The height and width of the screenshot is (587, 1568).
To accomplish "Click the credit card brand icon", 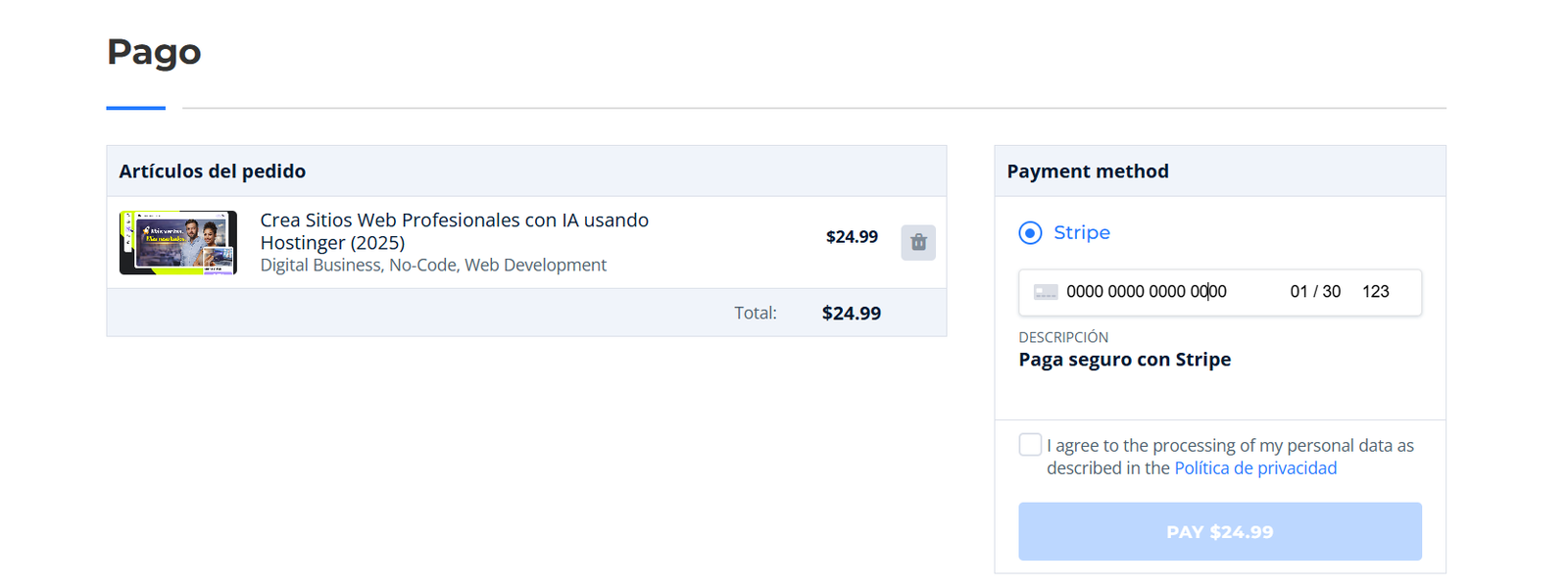I will coord(1046,292).
